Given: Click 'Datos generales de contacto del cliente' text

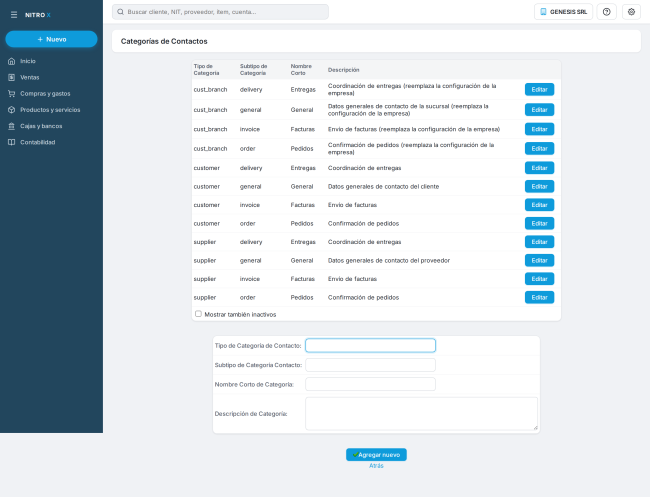Looking at the screenshot, I should 383,187.
